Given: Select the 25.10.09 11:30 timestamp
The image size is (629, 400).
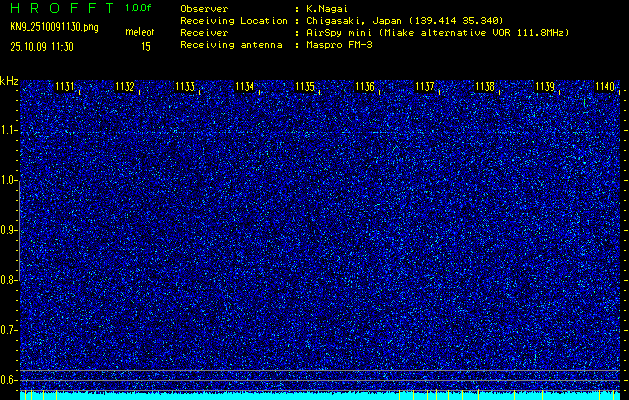Looking at the screenshot, I should [x=40, y=46].
